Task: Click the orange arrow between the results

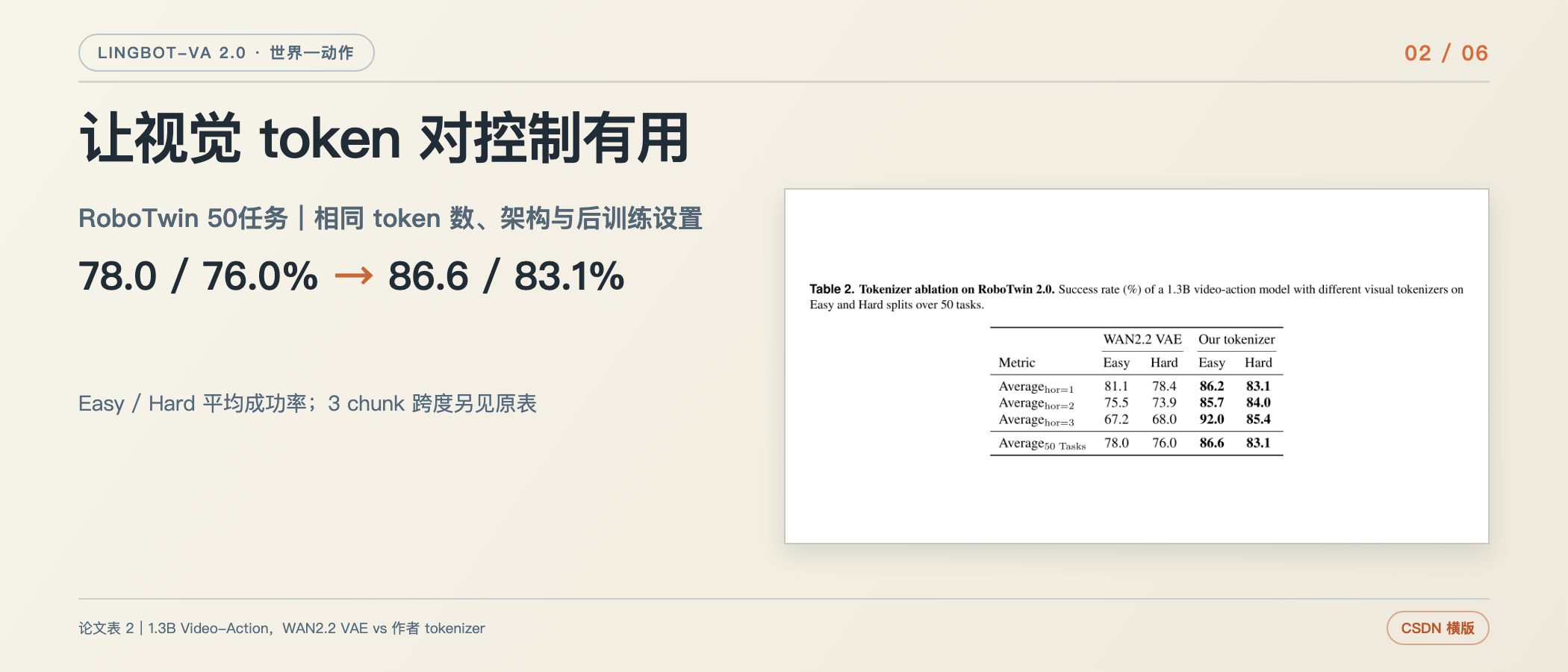Action: coord(354,276)
